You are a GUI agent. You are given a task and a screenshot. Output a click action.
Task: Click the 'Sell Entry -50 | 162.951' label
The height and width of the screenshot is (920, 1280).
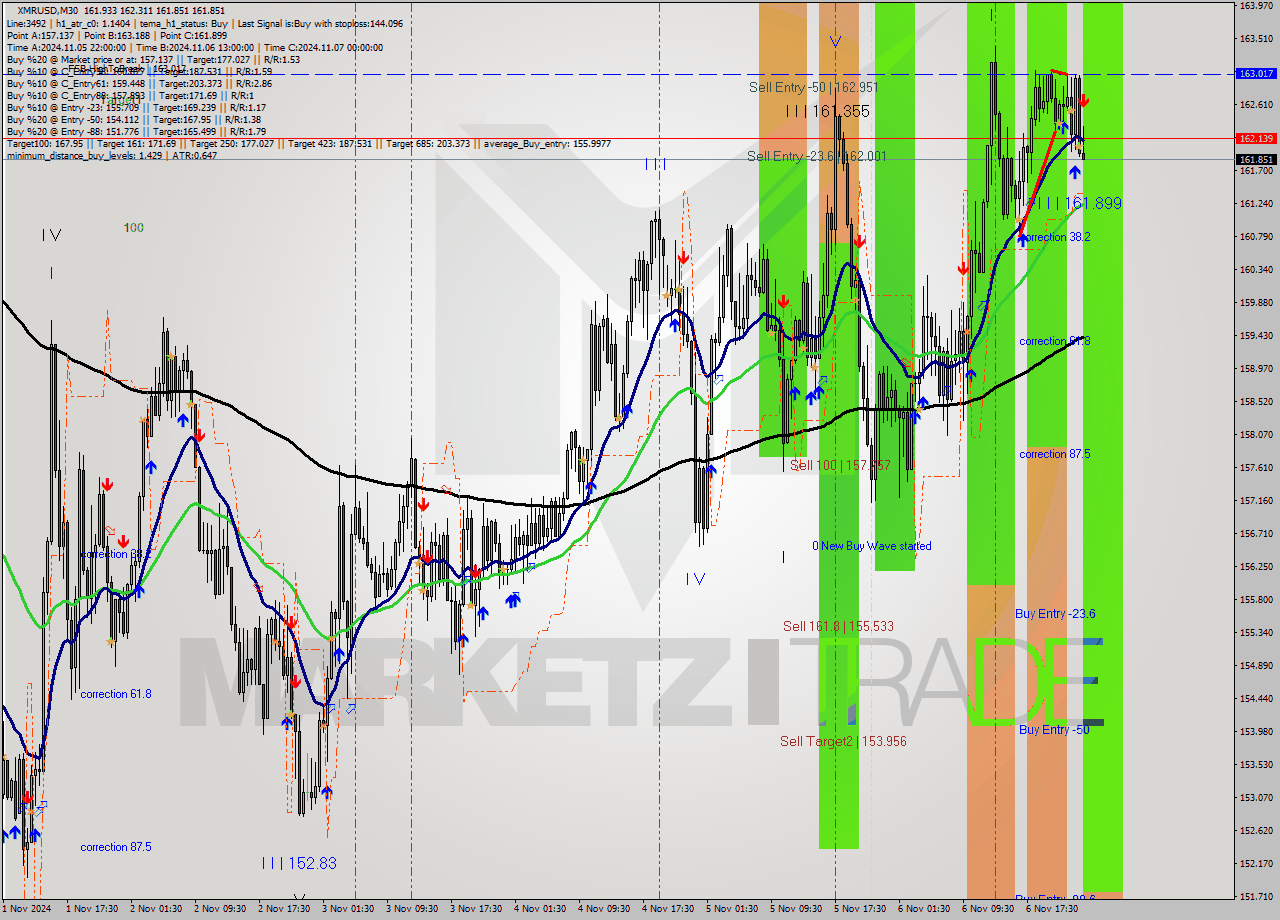[813, 87]
